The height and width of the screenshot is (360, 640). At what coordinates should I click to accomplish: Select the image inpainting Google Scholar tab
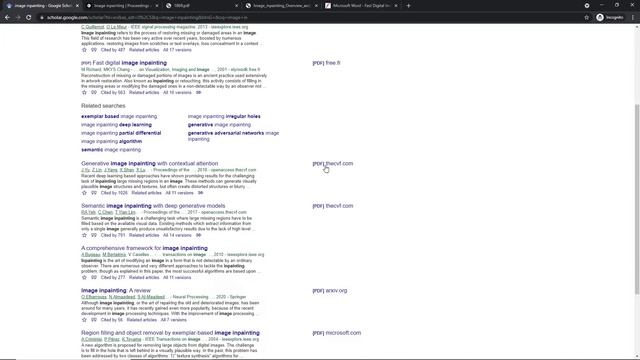click(x=41, y=6)
